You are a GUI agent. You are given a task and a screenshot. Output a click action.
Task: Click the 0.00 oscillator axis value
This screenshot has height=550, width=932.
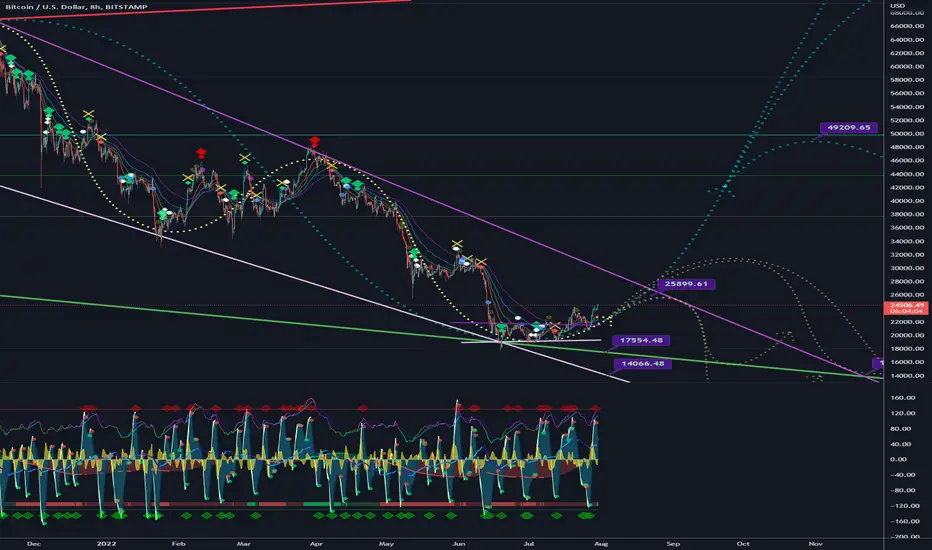(x=899, y=460)
